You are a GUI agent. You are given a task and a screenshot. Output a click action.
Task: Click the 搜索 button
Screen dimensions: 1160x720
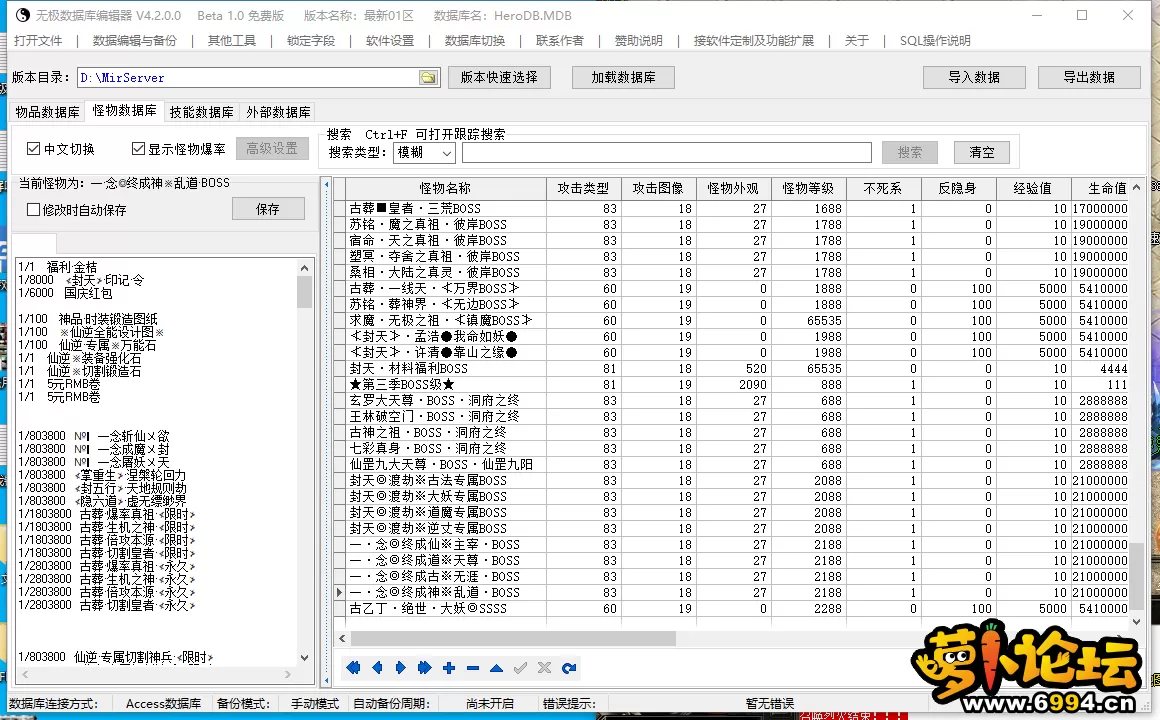click(910, 152)
